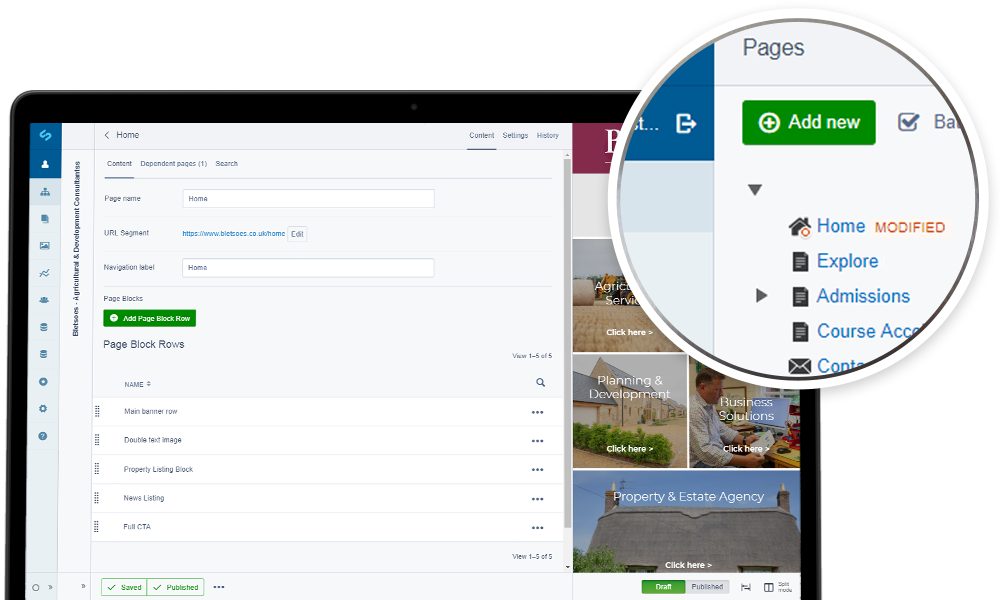
Task: Open the reports chart sidebar icon
Action: click(x=44, y=273)
